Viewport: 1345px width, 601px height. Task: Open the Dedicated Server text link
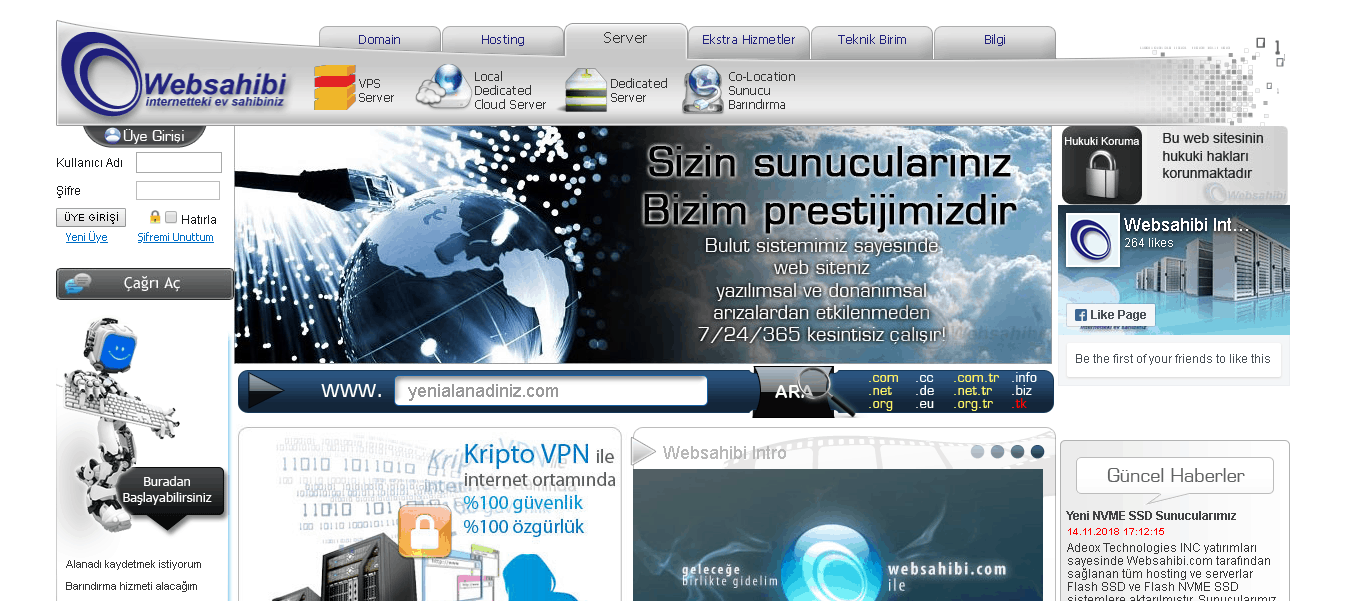(638, 91)
